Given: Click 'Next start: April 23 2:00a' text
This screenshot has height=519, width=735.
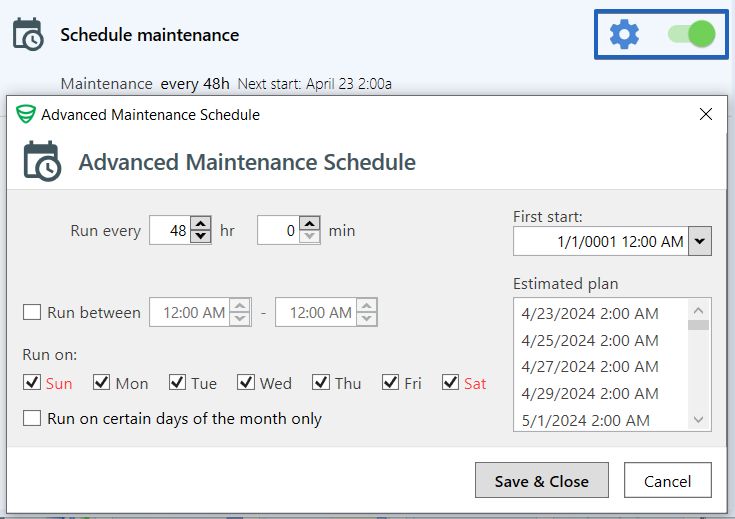Looking at the screenshot, I should tap(315, 84).
